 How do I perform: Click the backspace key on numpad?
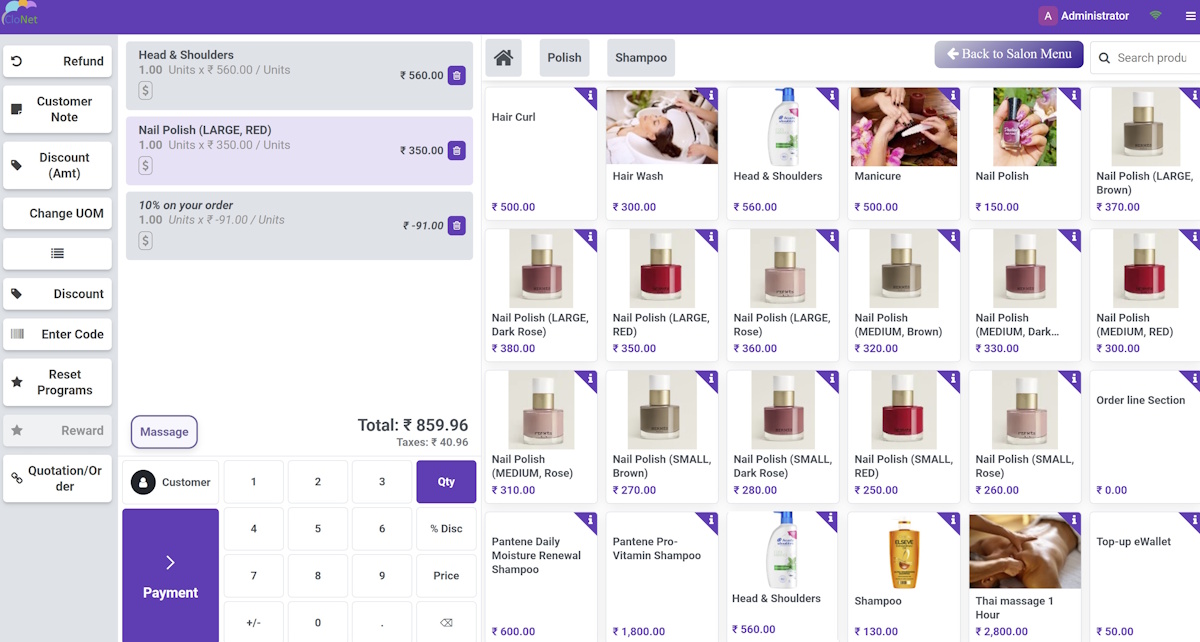446,622
